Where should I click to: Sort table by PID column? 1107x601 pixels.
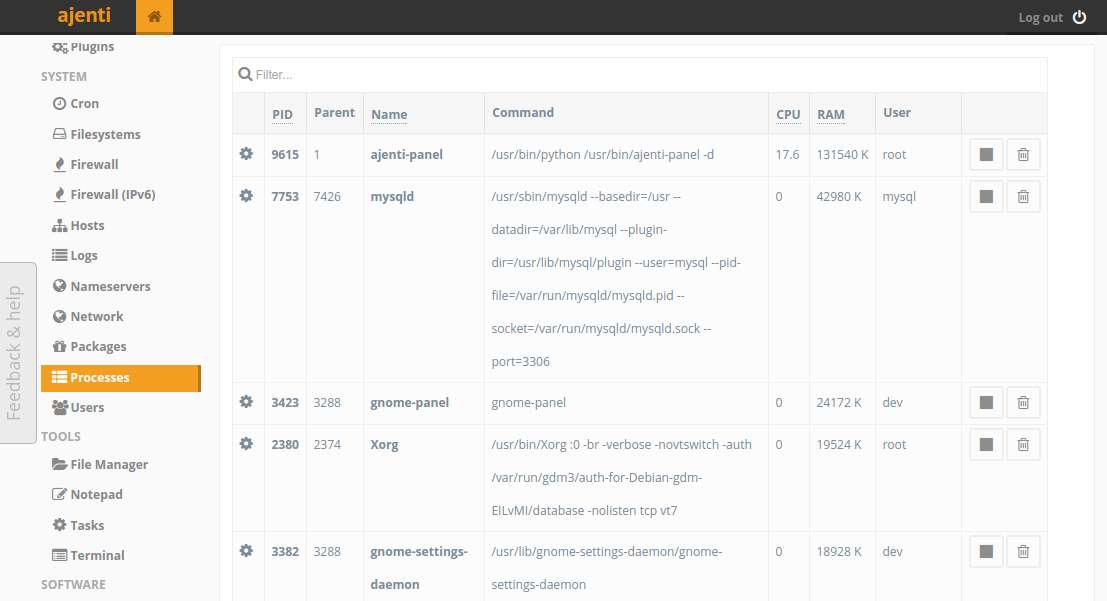point(282,114)
